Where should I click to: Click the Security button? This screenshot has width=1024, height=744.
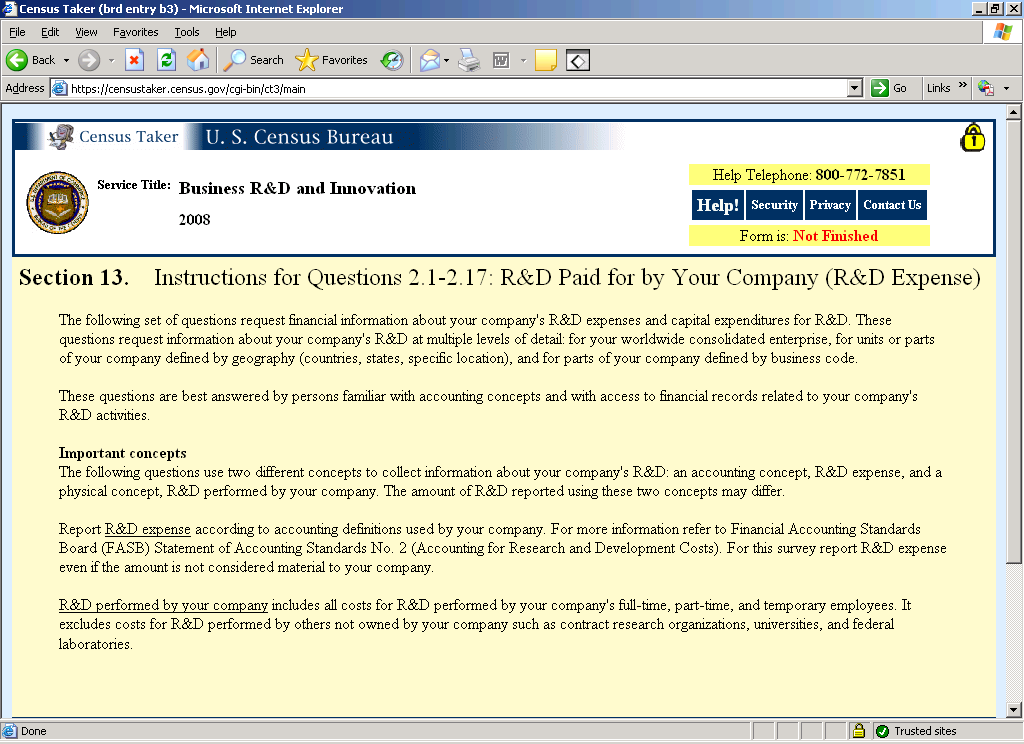coord(775,205)
